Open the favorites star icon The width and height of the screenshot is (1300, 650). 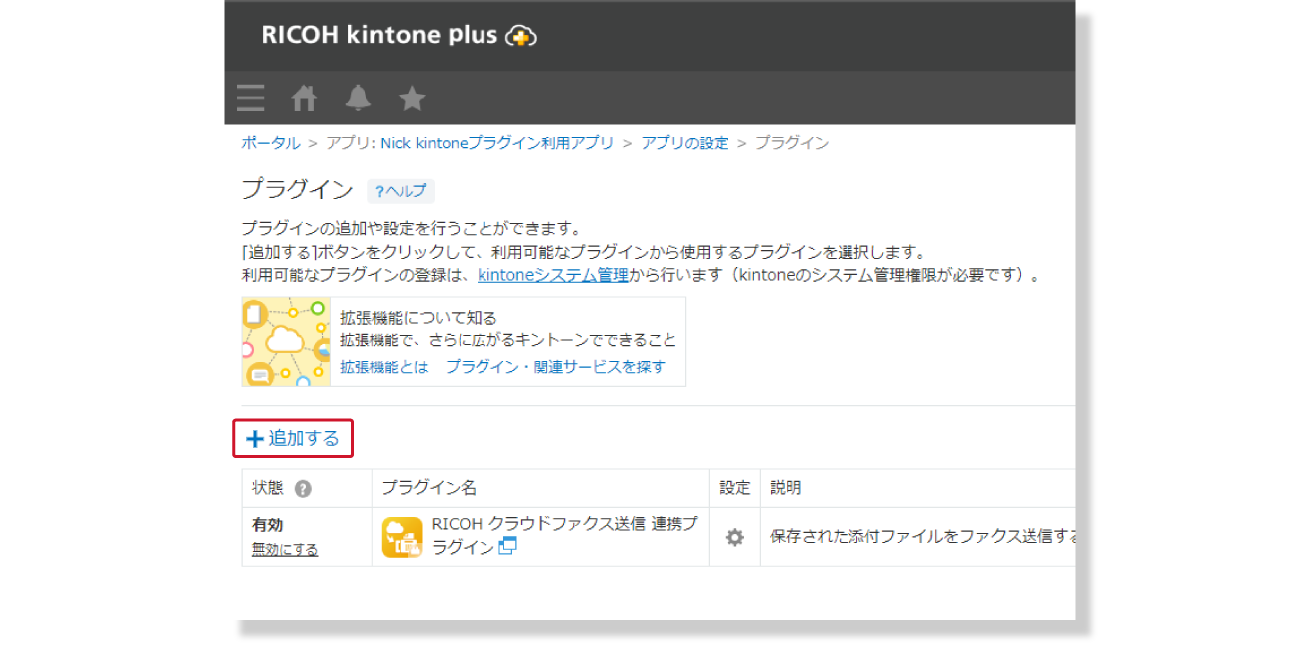click(x=412, y=98)
